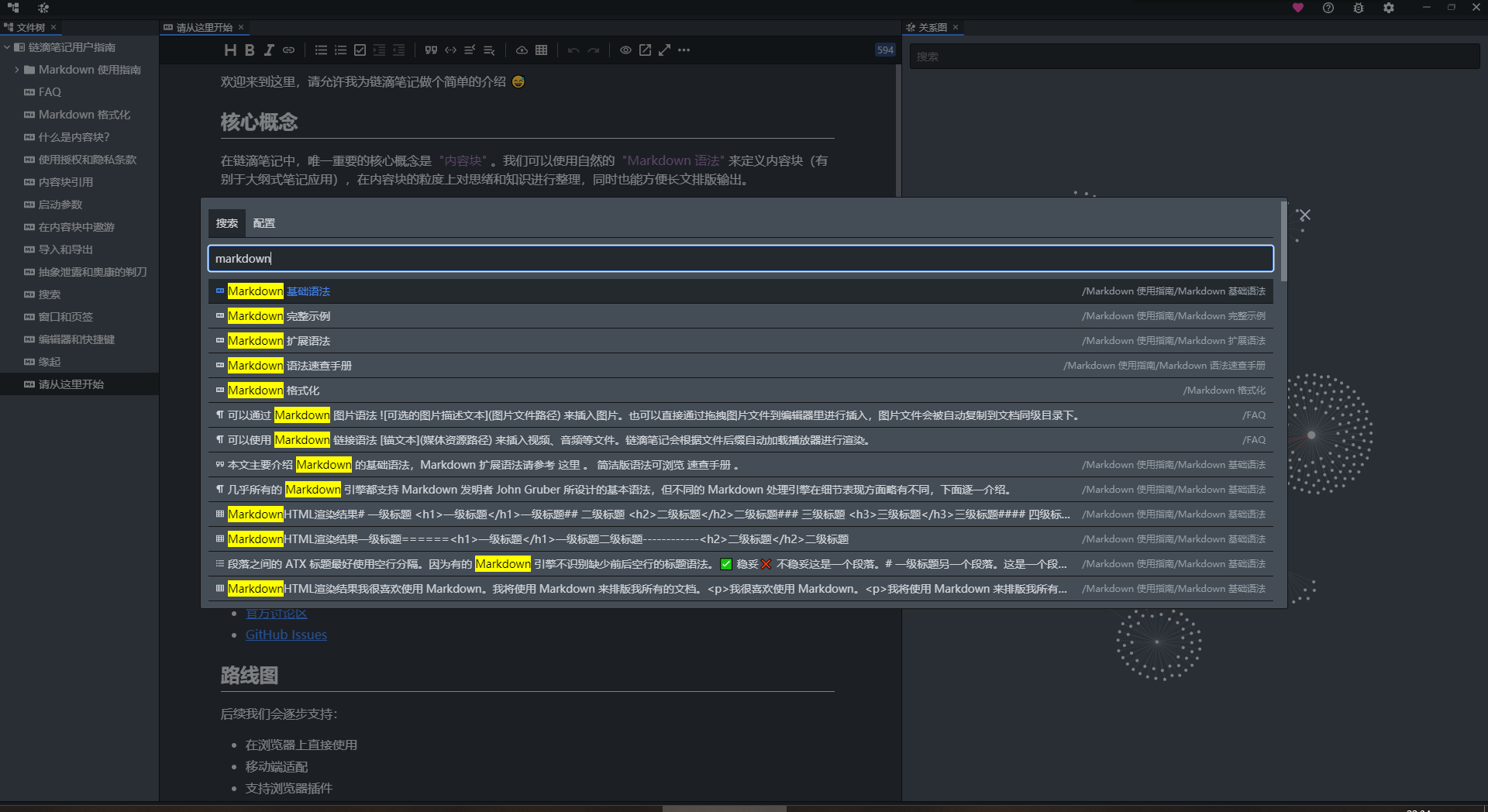The height and width of the screenshot is (812, 1488).
Task: Insert inline code via toolbar
Action: [450, 50]
